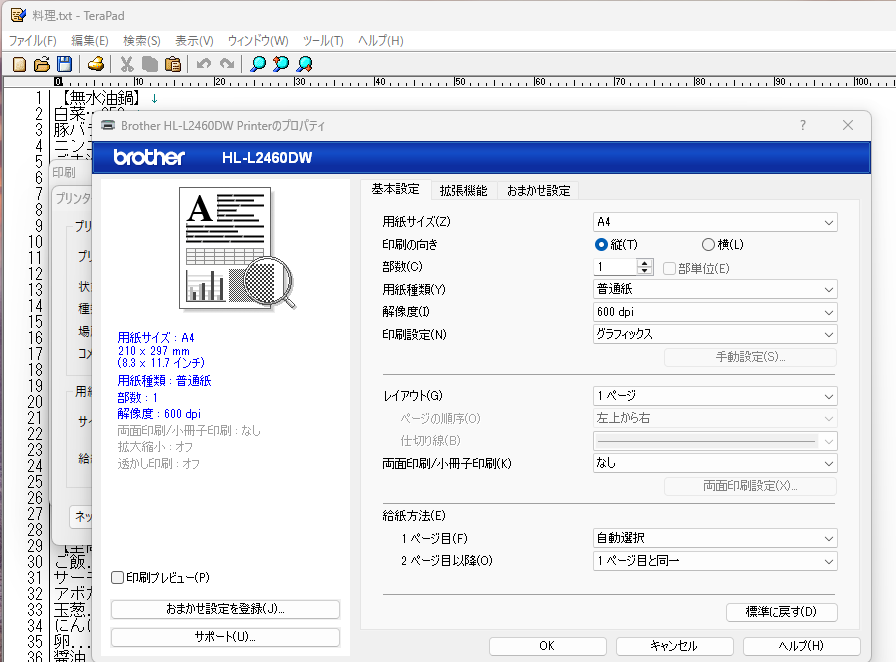Click the blue text 部数 : 1
Viewport: 896px width, 662px height.
click(138, 398)
